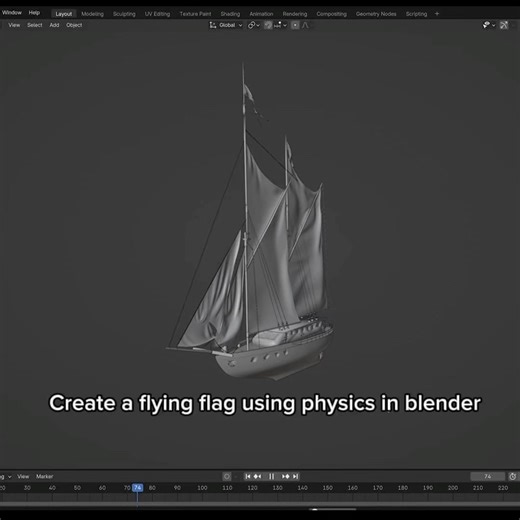Image resolution: width=520 pixels, height=520 pixels.
Task: Open the object visibility and selectability icon
Action: 486,25
